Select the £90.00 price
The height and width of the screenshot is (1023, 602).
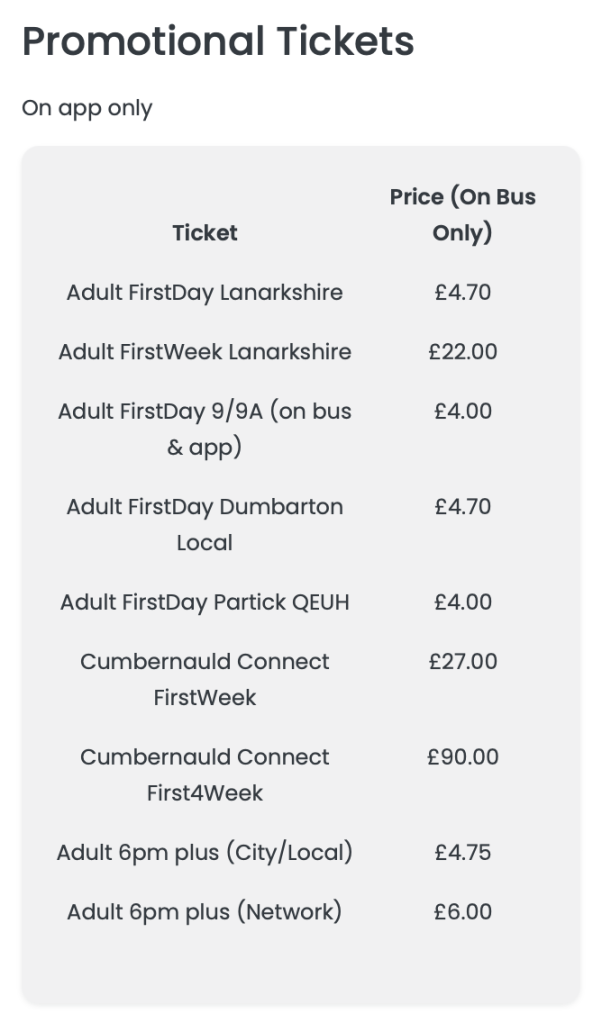[462, 757]
